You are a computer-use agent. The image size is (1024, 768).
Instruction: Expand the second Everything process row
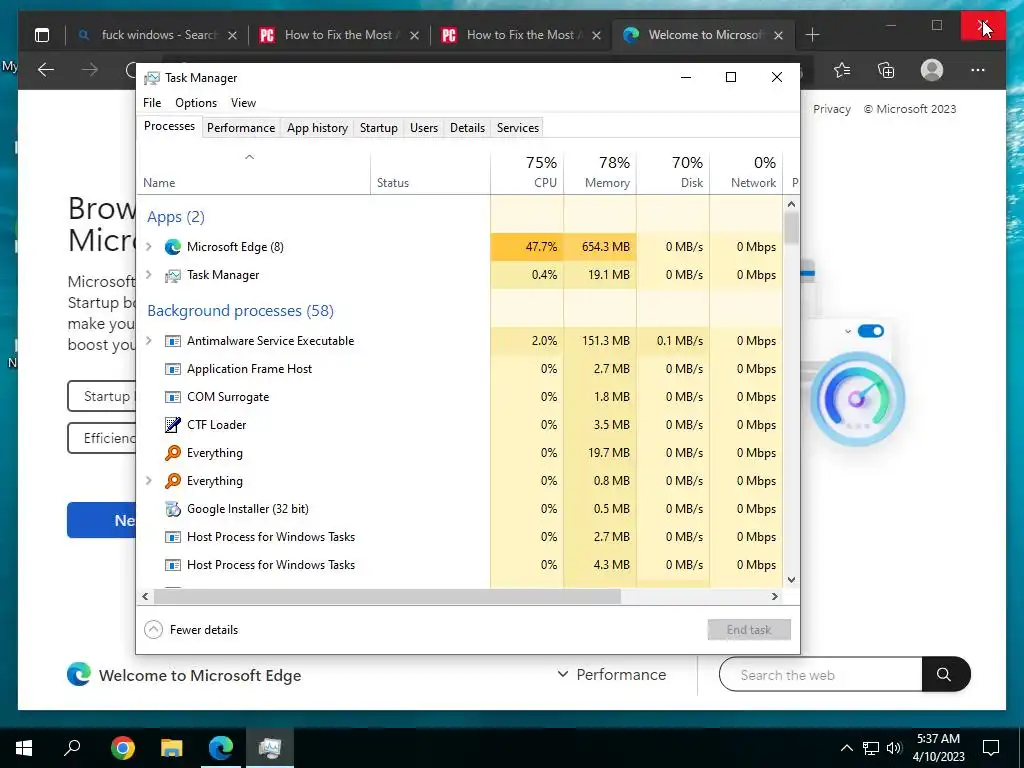149,481
